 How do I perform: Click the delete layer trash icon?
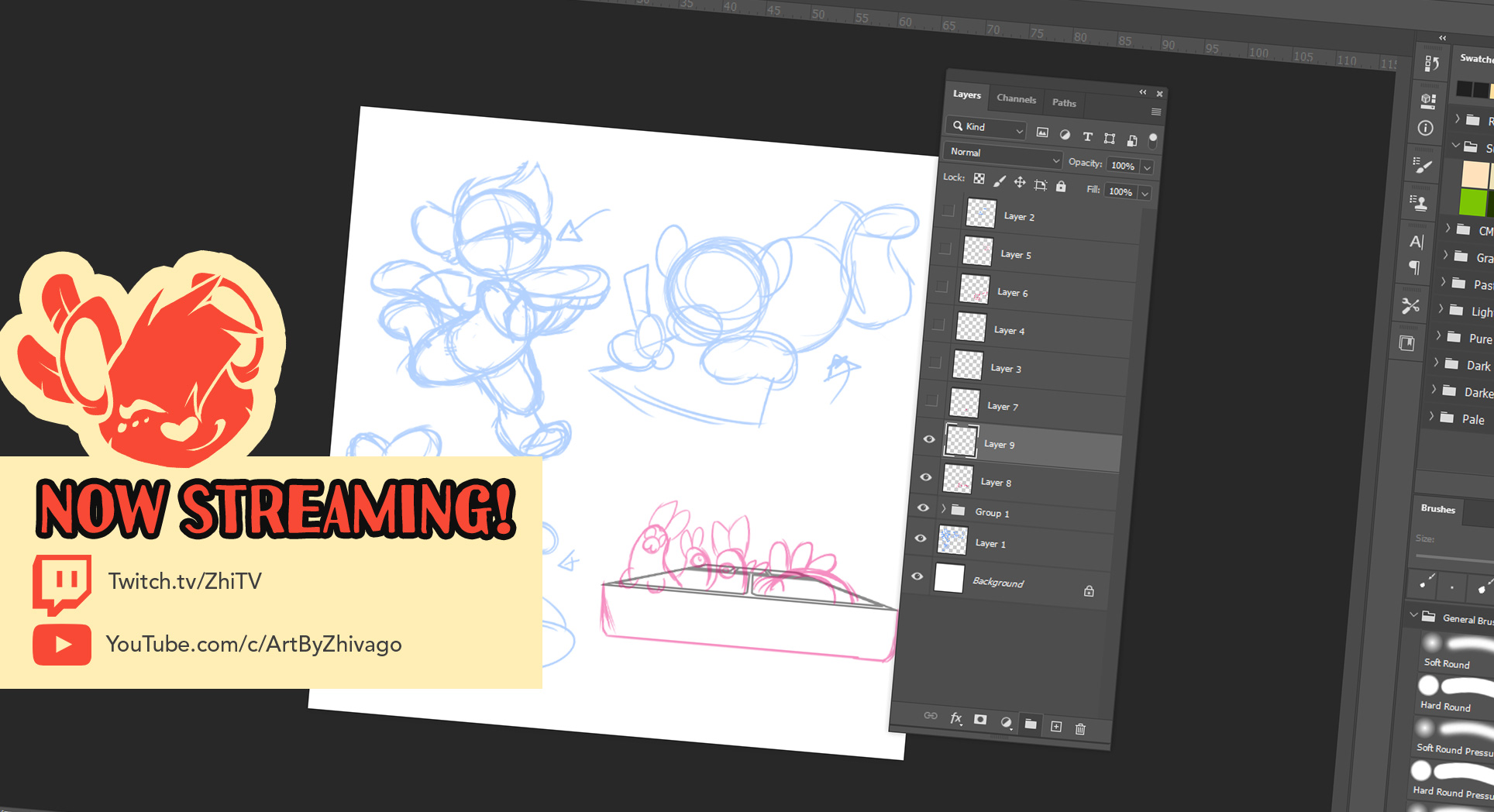tap(1080, 728)
